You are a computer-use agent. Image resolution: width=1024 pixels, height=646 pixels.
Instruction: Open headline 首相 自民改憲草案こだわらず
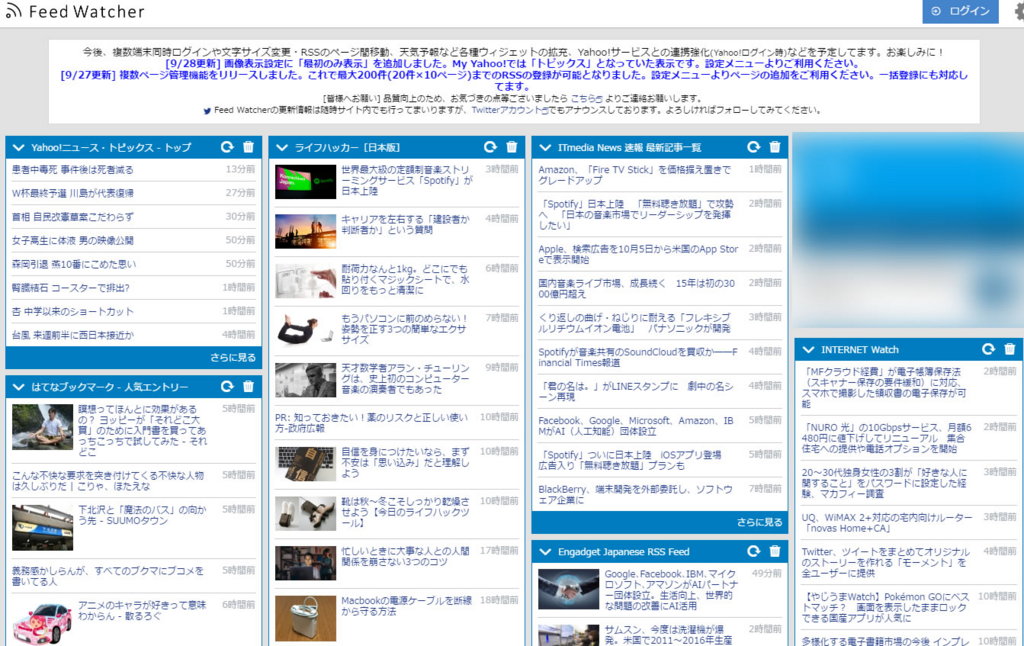pyautogui.click(x=72, y=217)
